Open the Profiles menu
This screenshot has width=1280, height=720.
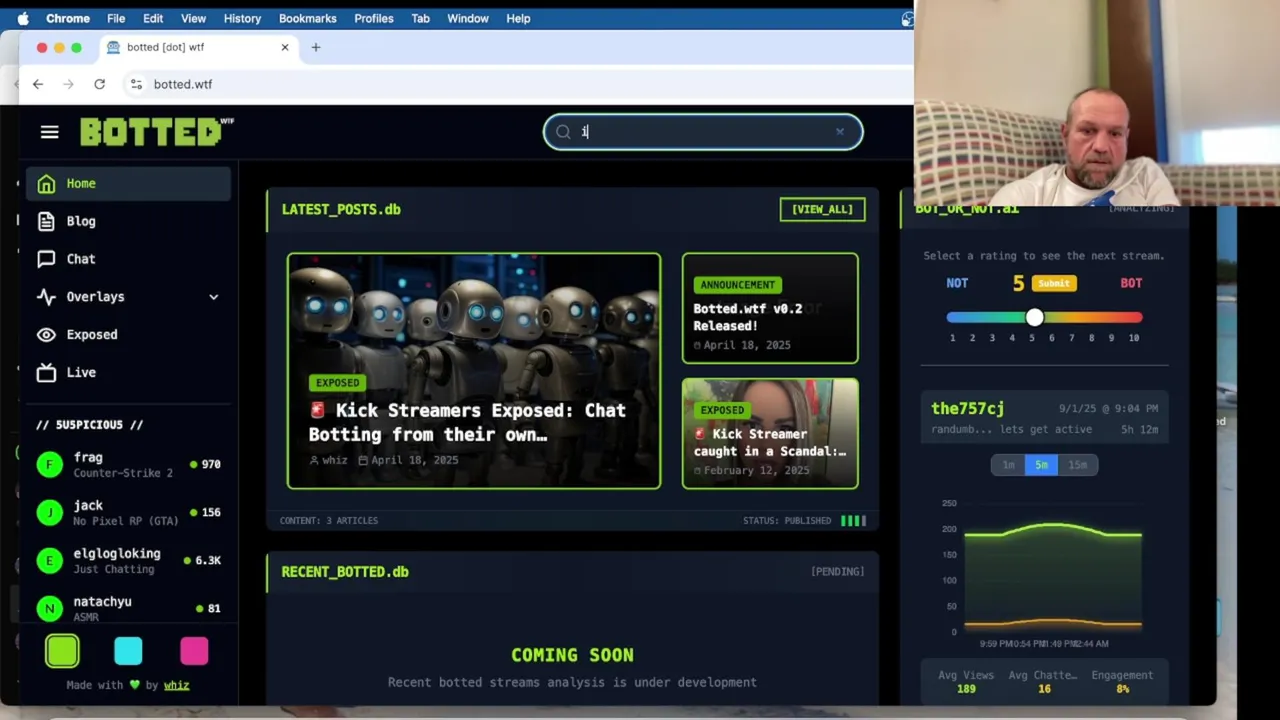tap(374, 18)
